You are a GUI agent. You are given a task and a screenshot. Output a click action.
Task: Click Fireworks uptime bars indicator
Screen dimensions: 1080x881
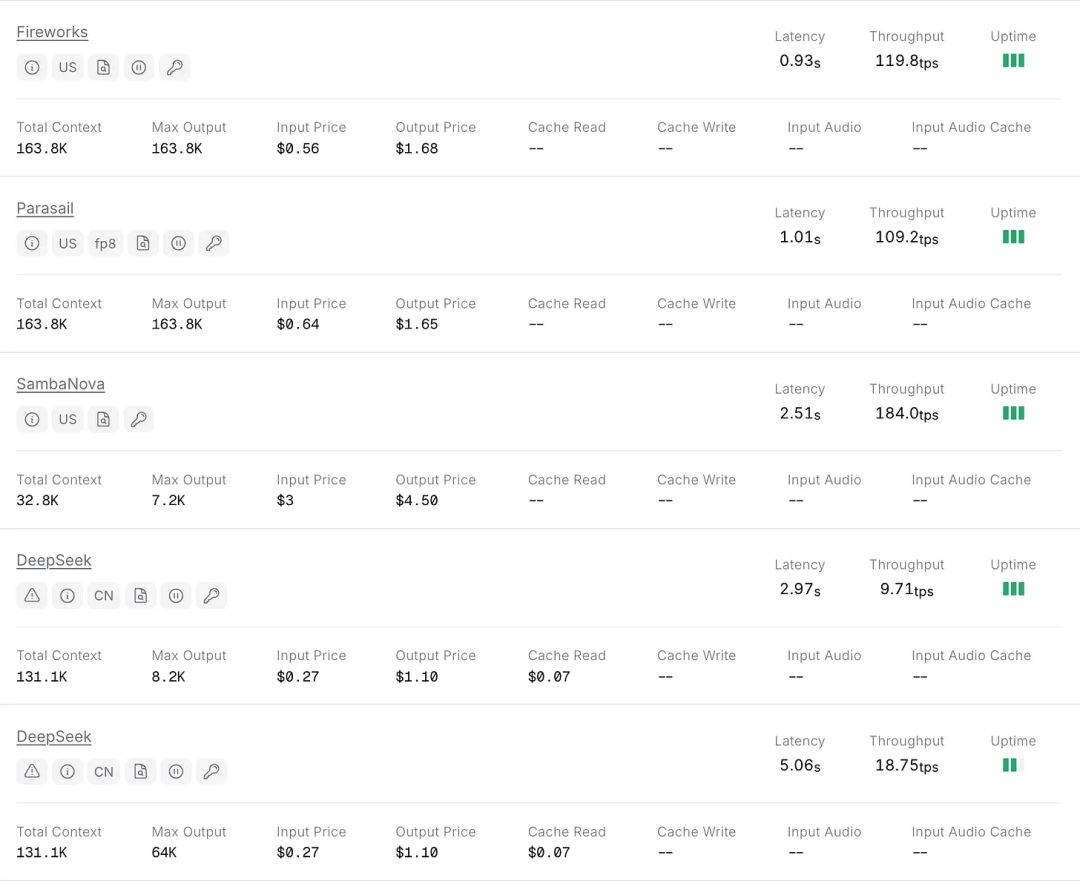coord(1013,61)
